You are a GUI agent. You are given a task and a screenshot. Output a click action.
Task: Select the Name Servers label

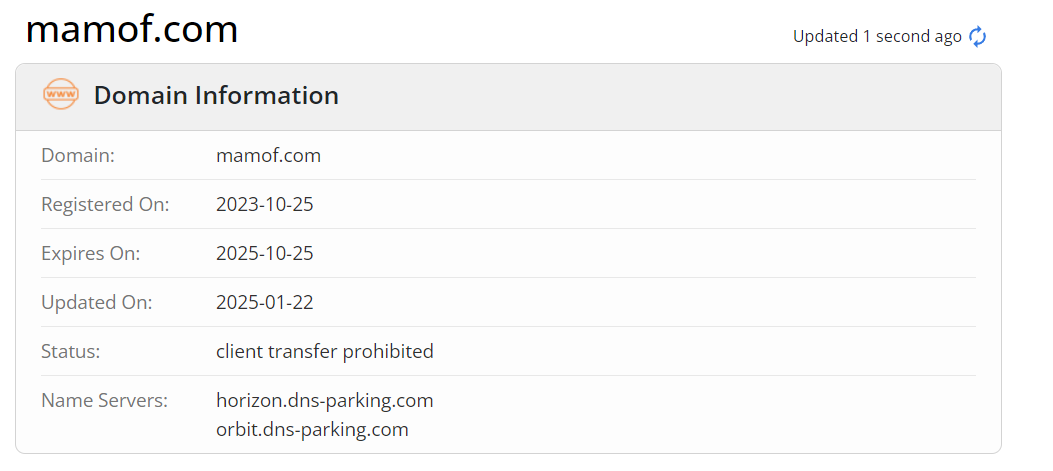(x=104, y=401)
